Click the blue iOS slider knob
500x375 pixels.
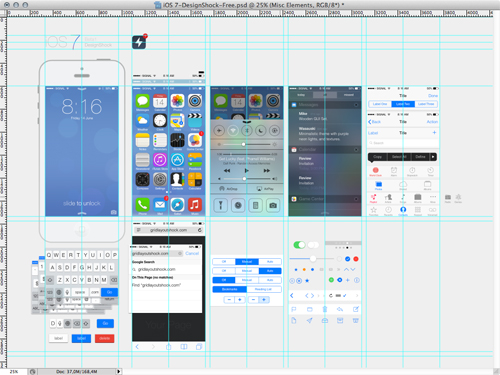click(x=313, y=259)
